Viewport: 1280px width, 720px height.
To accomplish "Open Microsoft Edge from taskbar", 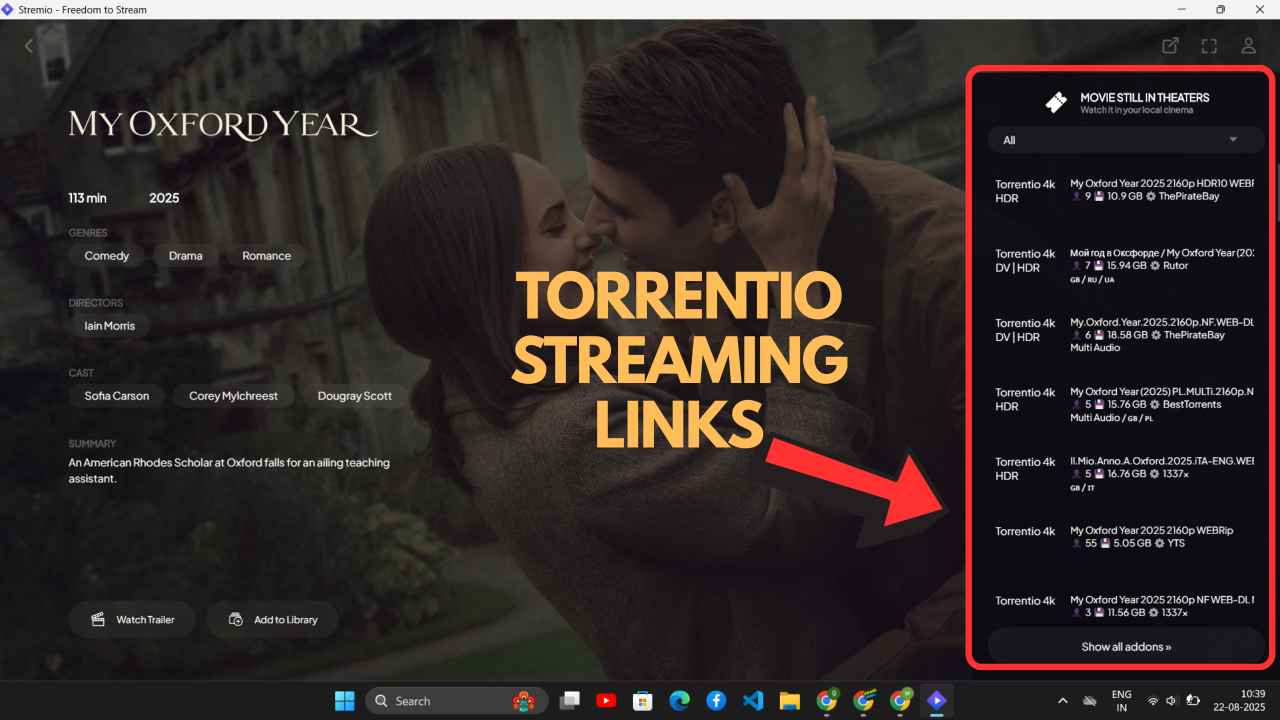I will click(x=679, y=701).
